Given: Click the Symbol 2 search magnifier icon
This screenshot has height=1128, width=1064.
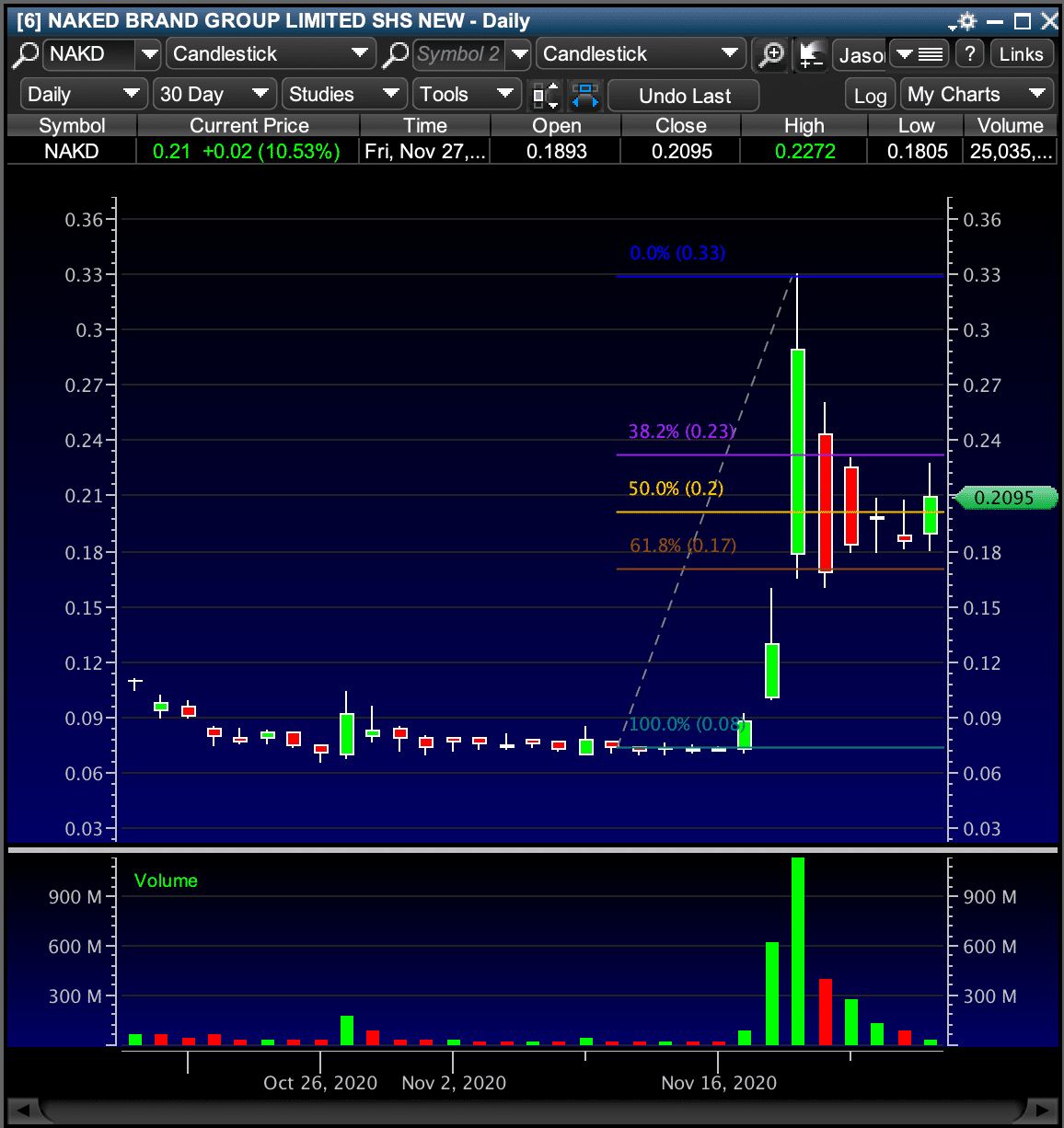Looking at the screenshot, I should (x=395, y=54).
